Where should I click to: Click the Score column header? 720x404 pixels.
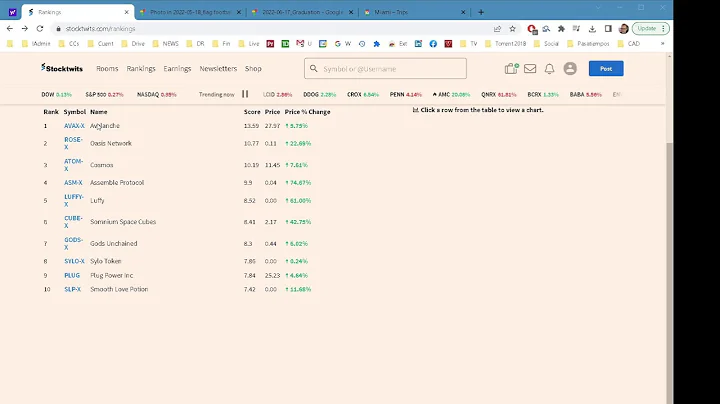(x=252, y=112)
